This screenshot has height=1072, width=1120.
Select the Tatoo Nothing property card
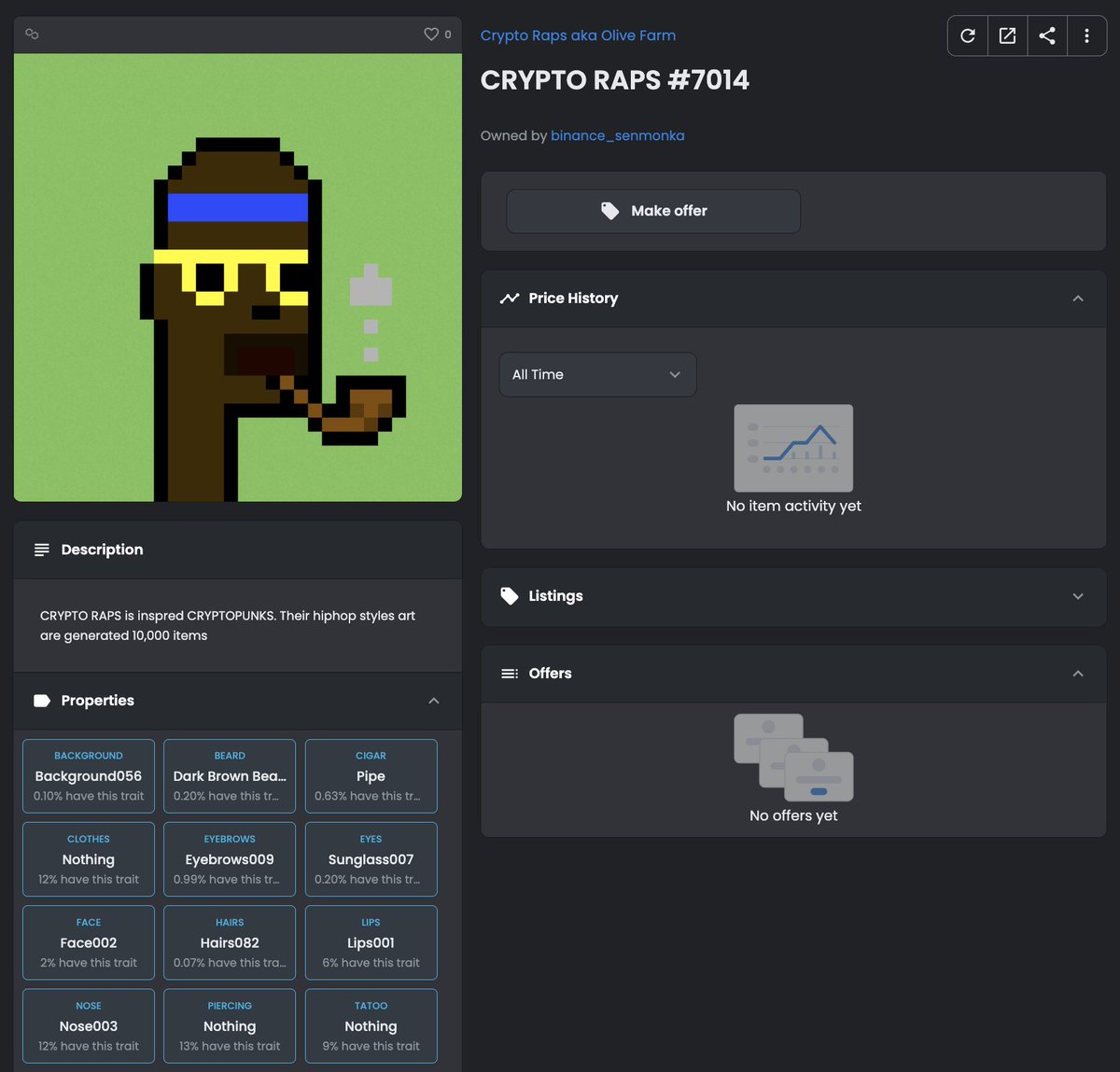(x=371, y=1026)
